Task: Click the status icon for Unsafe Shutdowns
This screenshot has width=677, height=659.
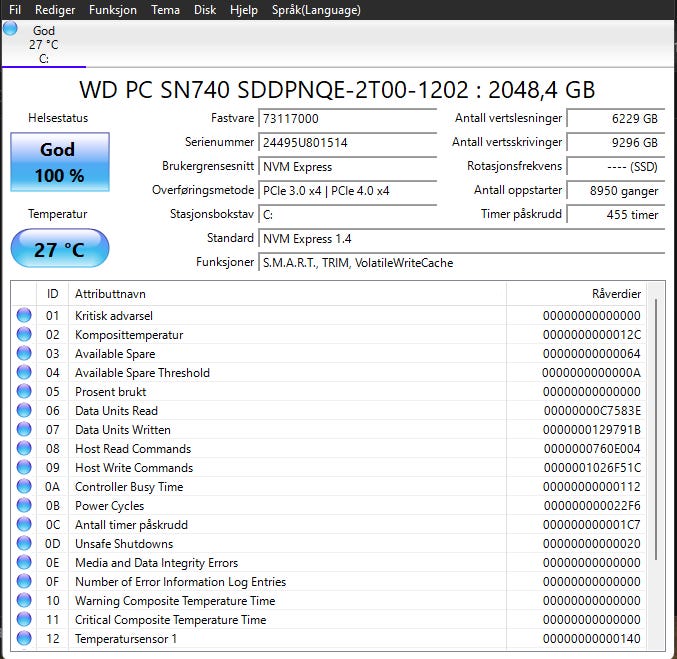Action: [24, 544]
